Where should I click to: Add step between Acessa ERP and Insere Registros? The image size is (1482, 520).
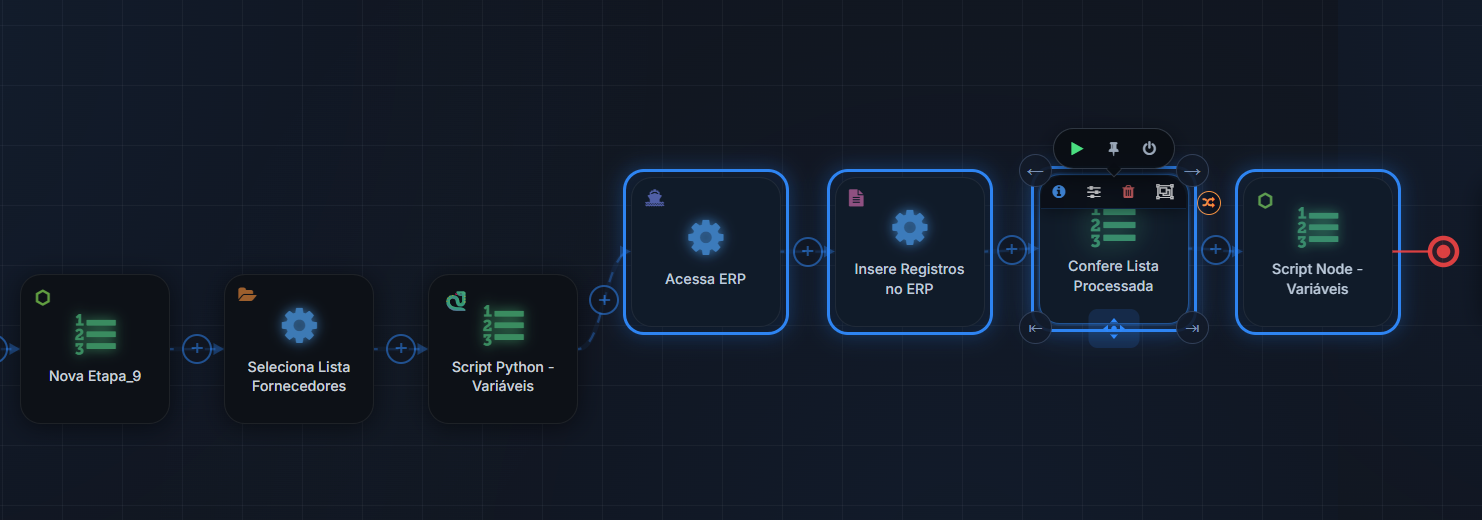(x=808, y=251)
